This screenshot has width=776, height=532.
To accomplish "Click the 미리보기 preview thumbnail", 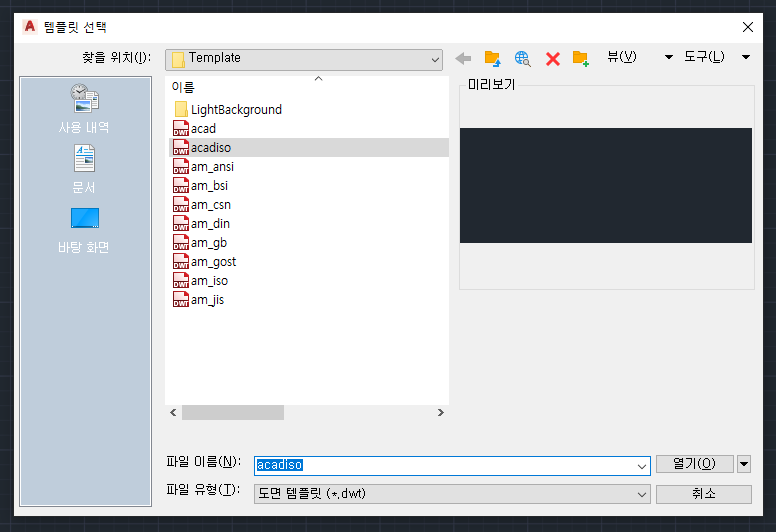I will coord(606,186).
